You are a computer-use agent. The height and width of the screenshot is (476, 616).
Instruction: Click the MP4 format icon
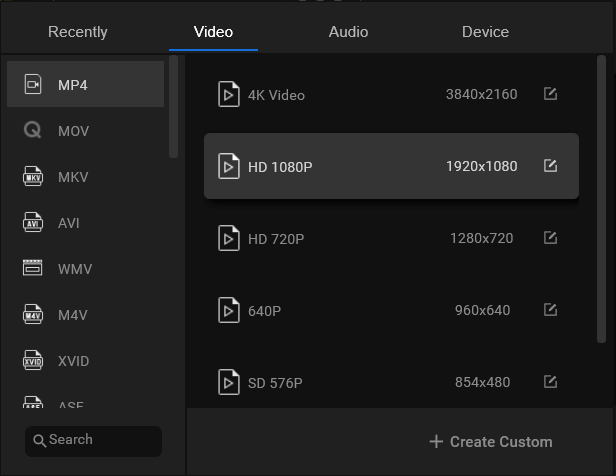click(x=33, y=84)
